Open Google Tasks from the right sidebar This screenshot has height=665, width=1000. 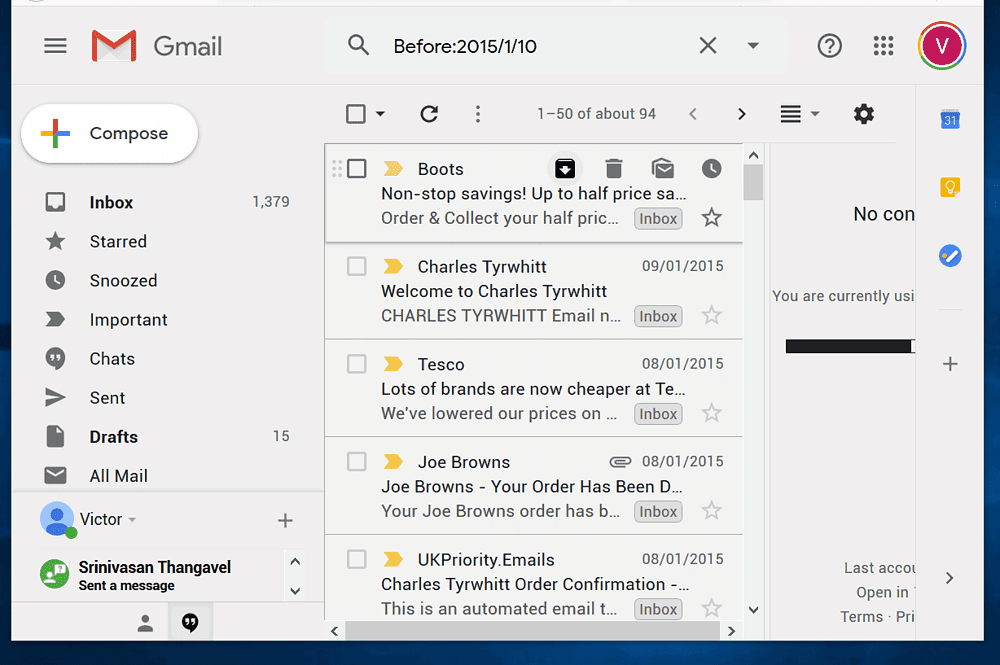(x=949, y=255)
